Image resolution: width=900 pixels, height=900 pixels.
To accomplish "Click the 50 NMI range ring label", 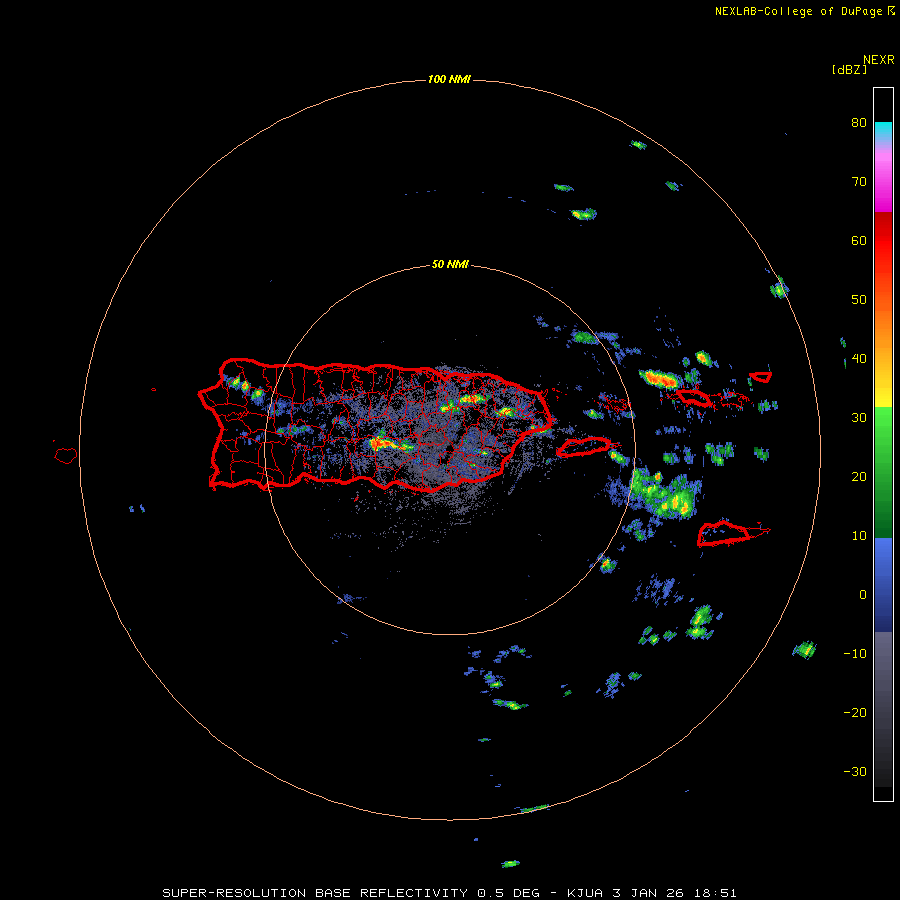I will (450, 265).
